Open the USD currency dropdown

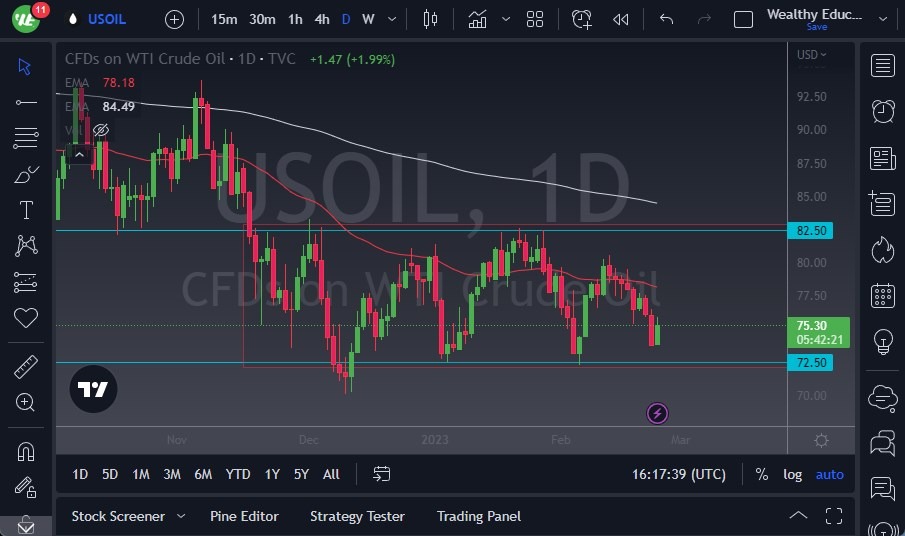[x=811, y=55]
